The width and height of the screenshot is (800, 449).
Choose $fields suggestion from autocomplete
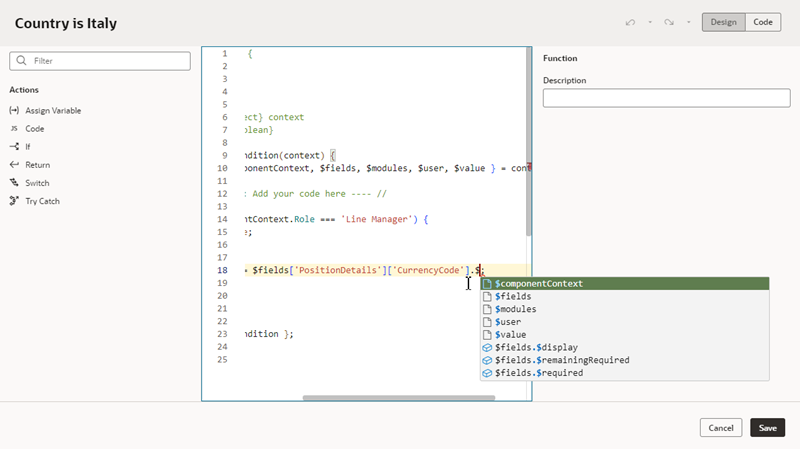[624, 296]
